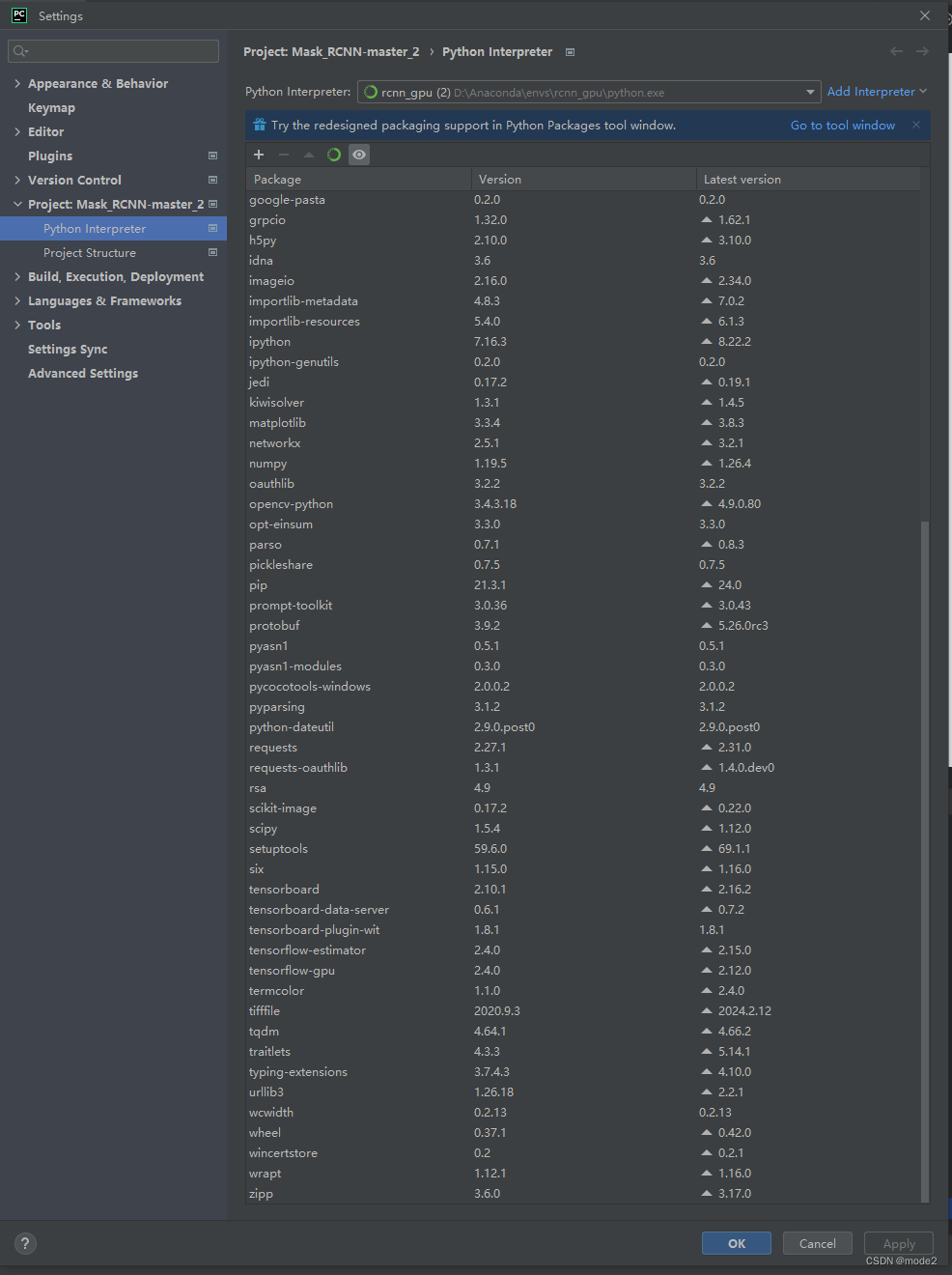Screen dimensions: 952x1275
Task: Click the OK button
Action: click(x=737, y=1243)
